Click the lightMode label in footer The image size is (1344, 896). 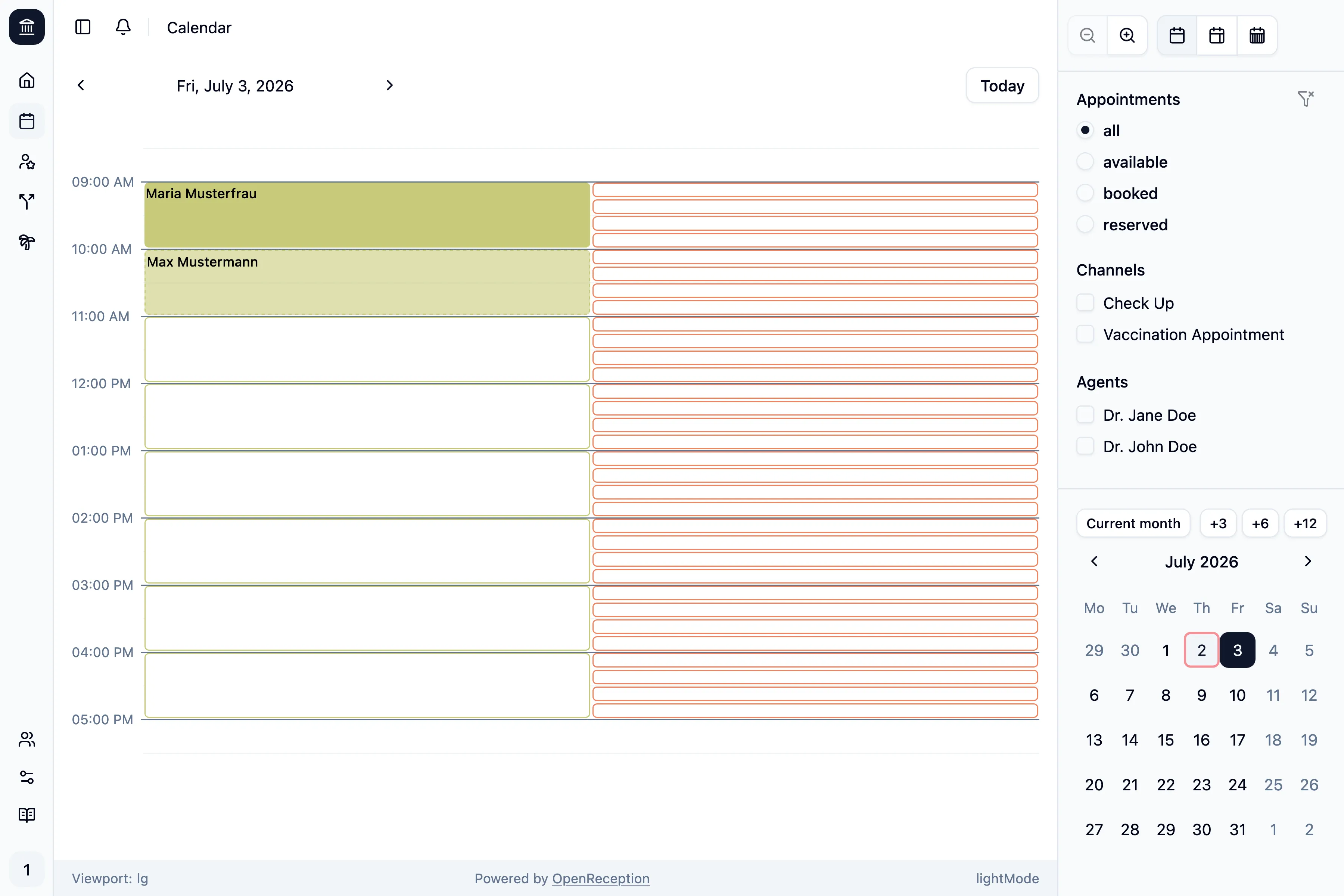pyautogui.click(x=1007, y=878)
